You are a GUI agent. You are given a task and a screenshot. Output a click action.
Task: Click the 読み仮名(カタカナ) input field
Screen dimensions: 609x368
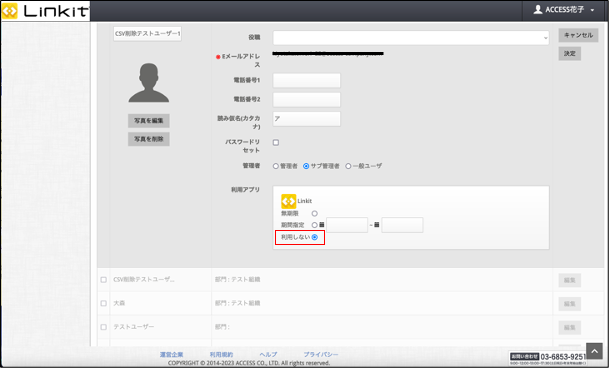[306, 119]
